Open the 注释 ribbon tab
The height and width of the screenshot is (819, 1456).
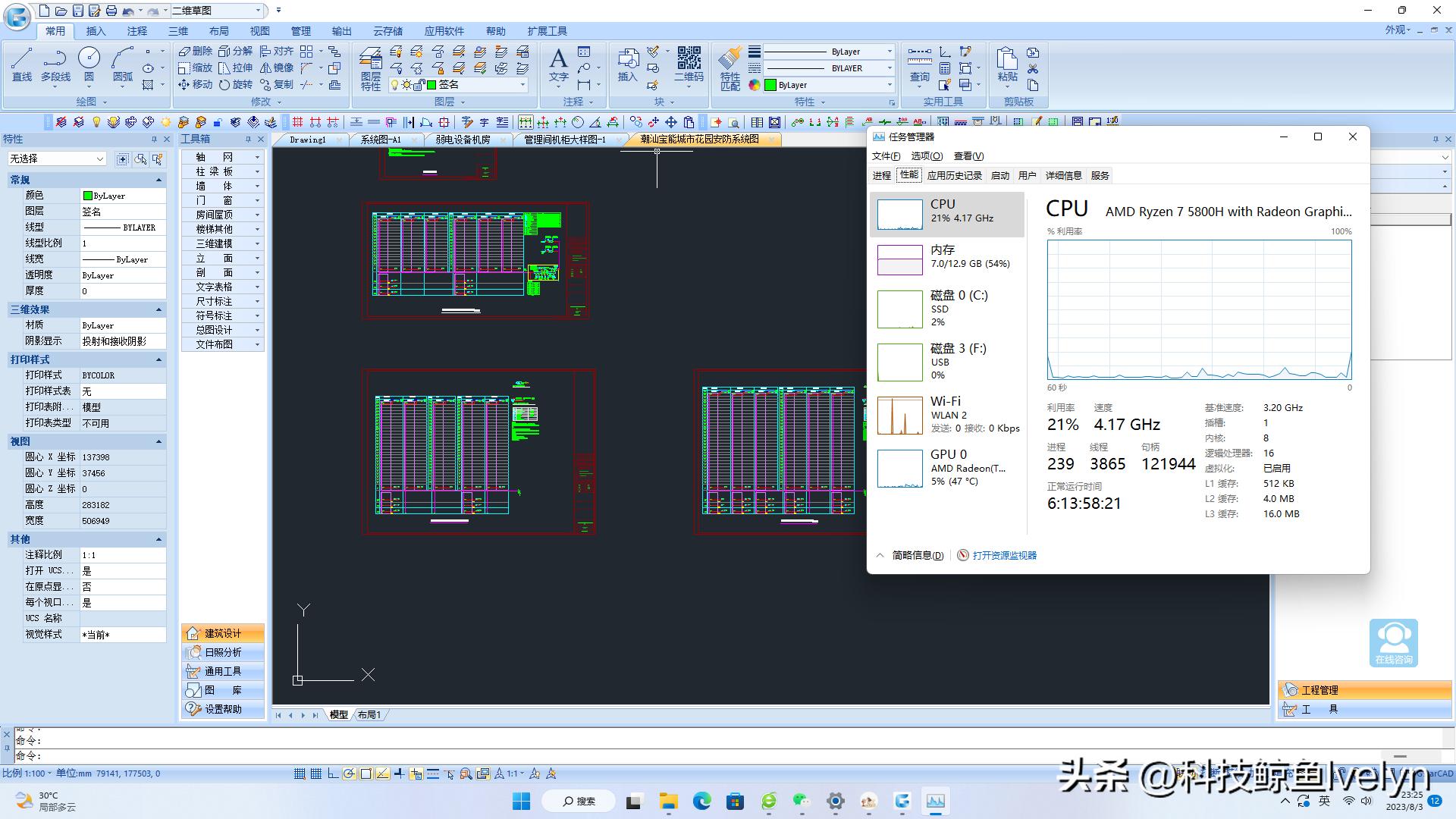point(137,31)
